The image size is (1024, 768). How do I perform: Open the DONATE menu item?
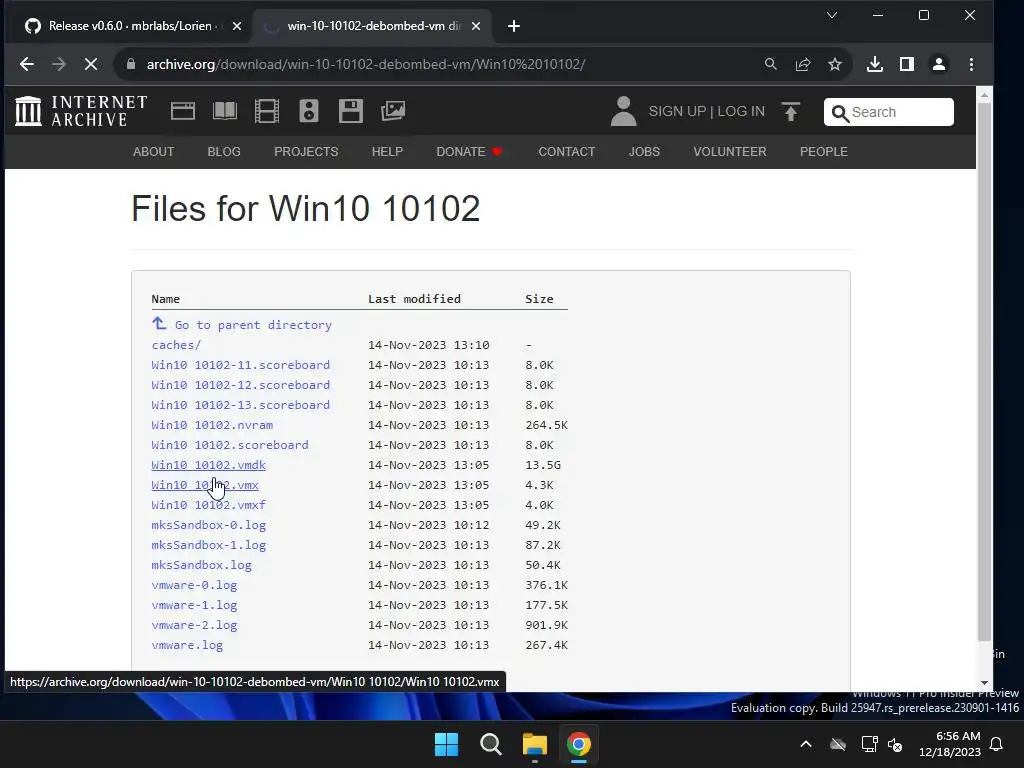tap(469, 152)
